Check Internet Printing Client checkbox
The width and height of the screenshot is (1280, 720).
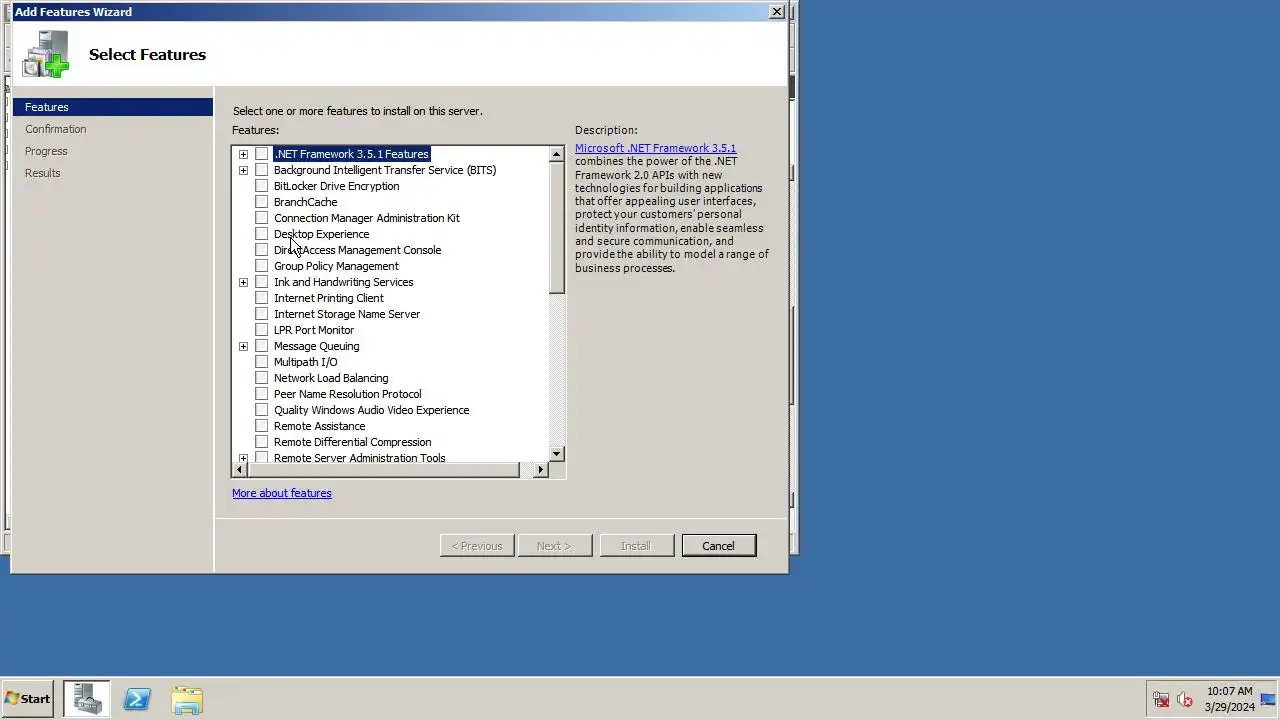click(x=262, y=298)
